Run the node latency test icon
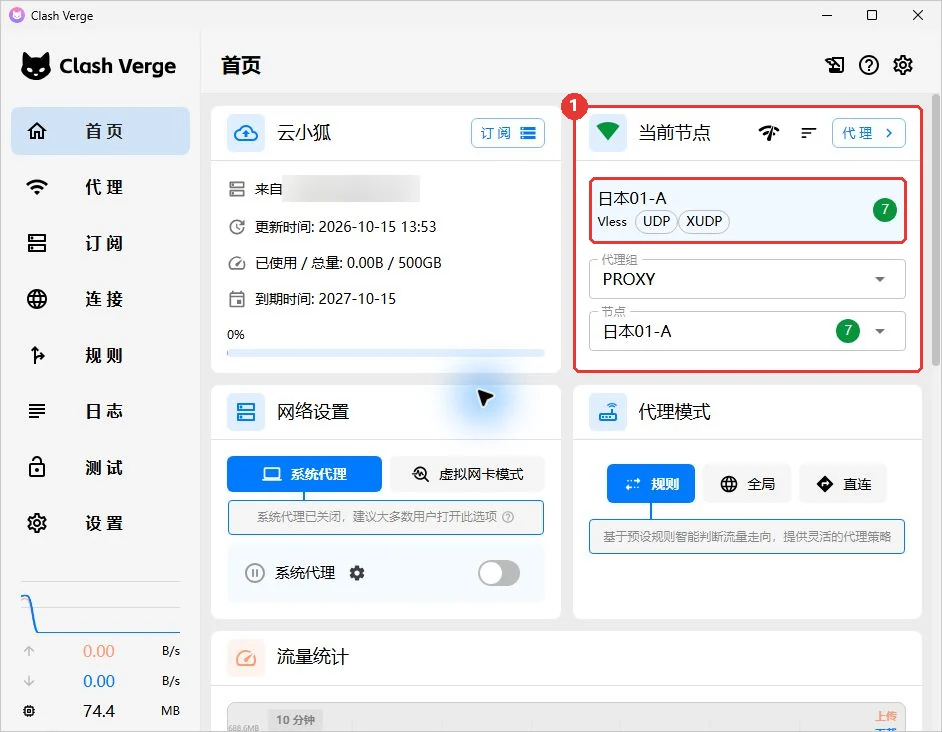 pos(769,133)
